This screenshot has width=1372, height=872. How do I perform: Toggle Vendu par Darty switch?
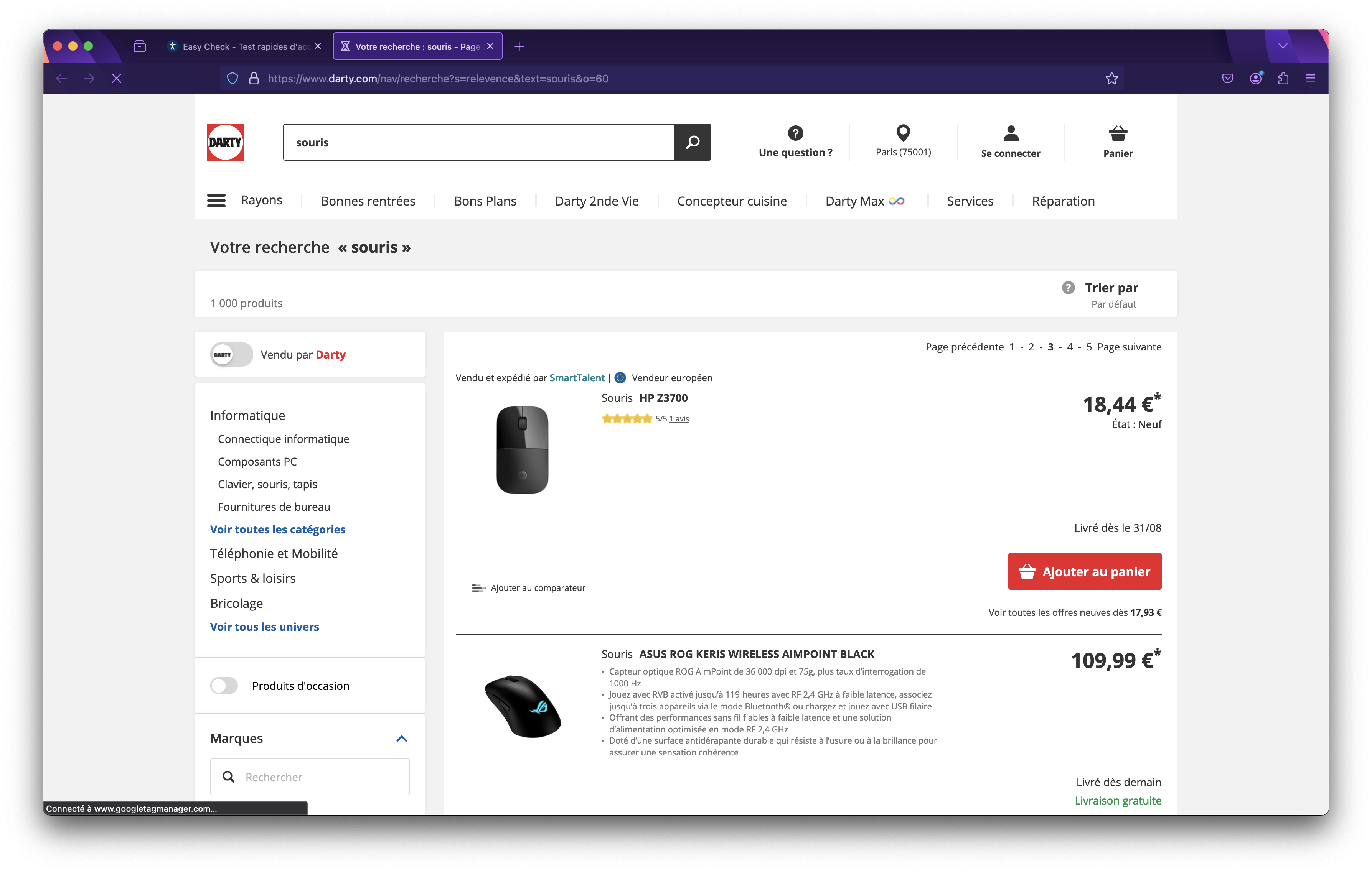point(231,354)
